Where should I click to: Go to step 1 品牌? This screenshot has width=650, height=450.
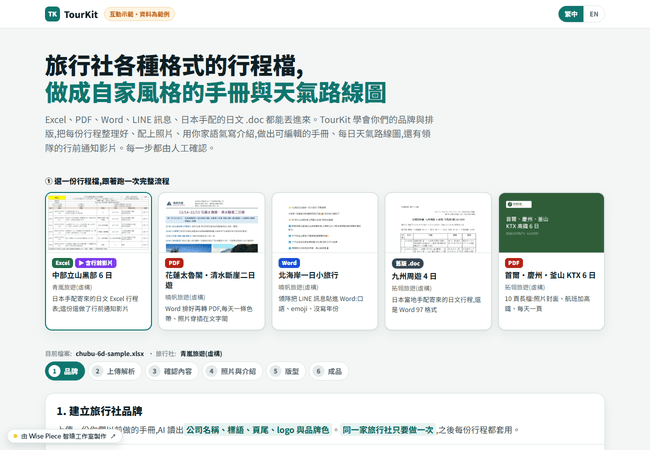pyautogui.click(x=65, y=371)
